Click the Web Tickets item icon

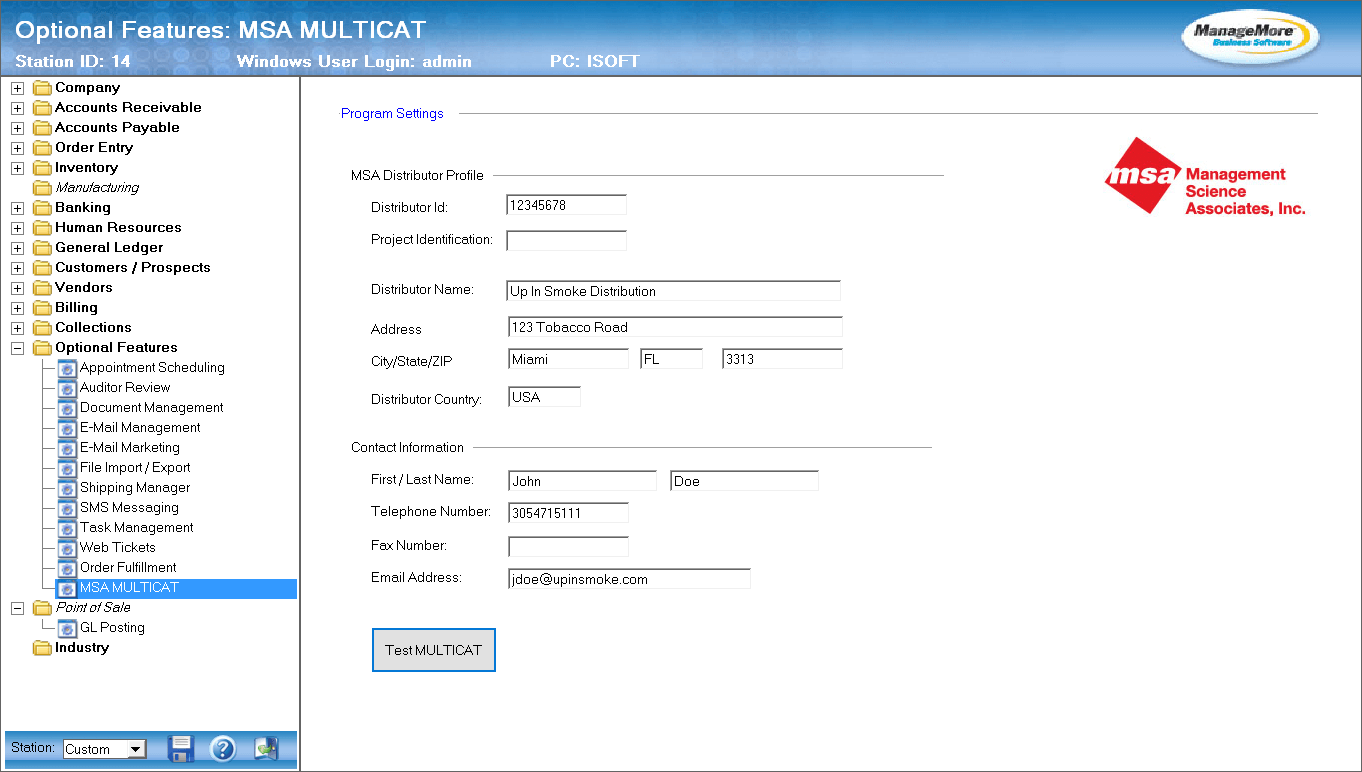click(67, 548)
